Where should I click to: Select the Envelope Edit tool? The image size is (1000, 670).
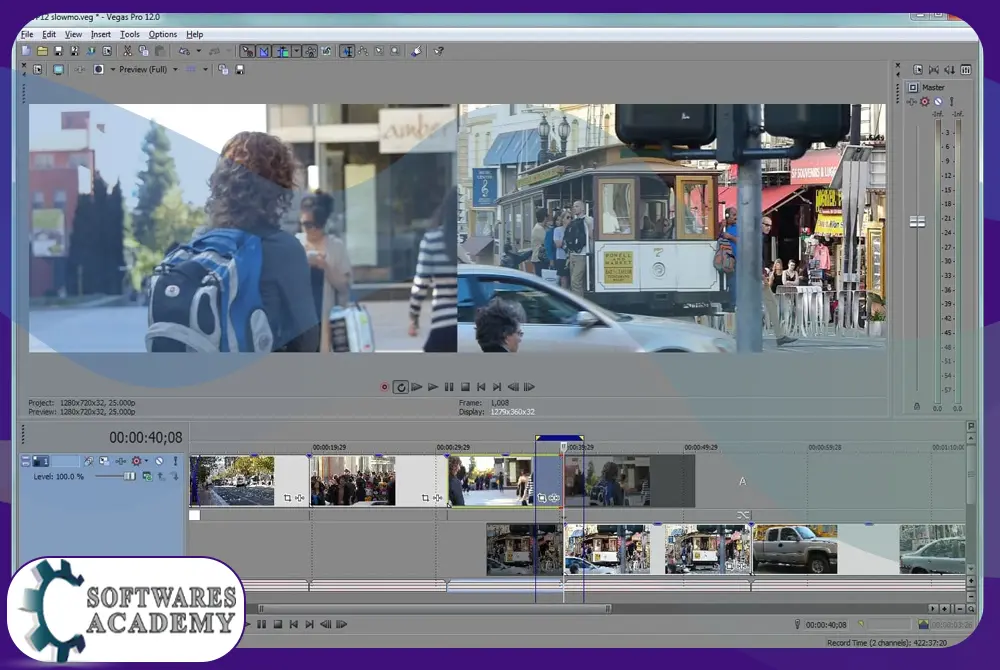coord(363,51)
